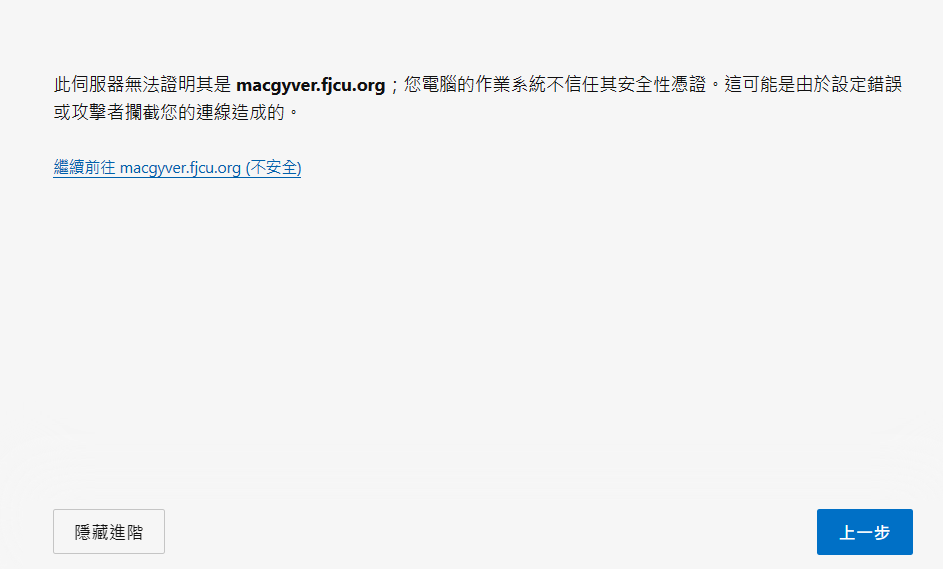Click the words 此伺服器無法證明其是
Image resolution: width=943 pixels, height=569 pixels.
143,85
